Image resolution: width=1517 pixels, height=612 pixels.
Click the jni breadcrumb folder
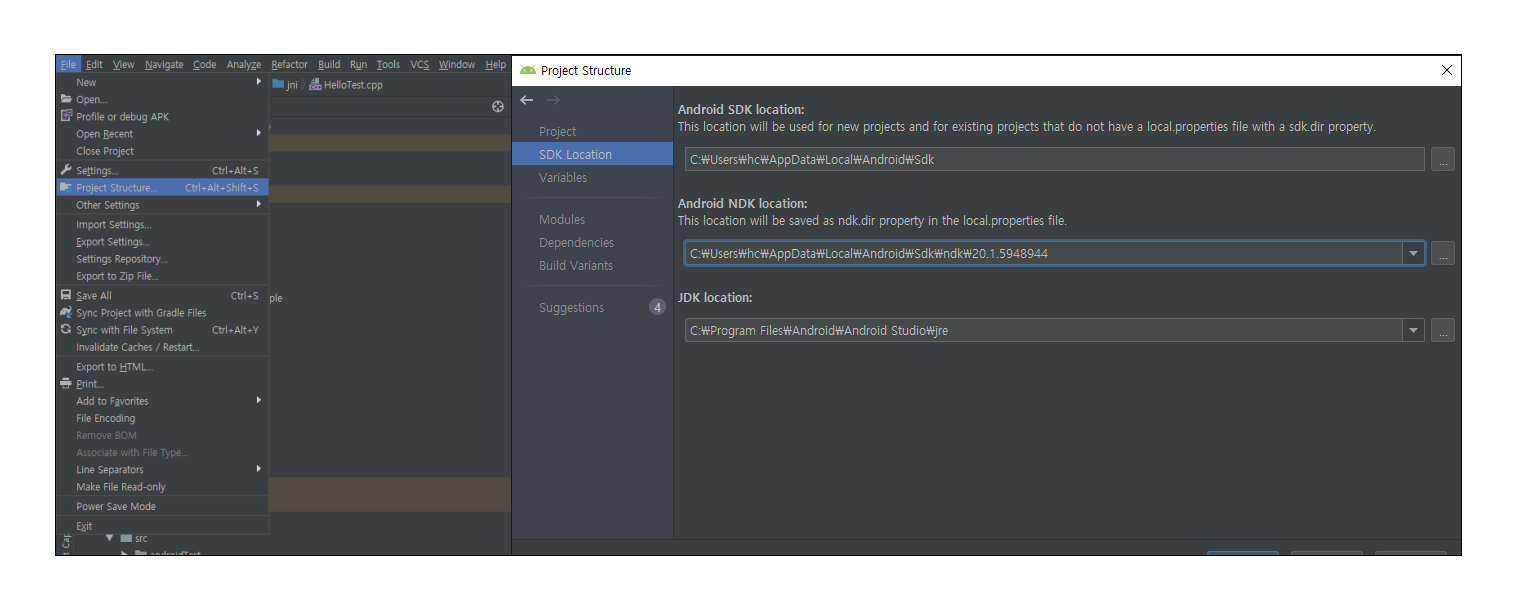pos(285,85)
